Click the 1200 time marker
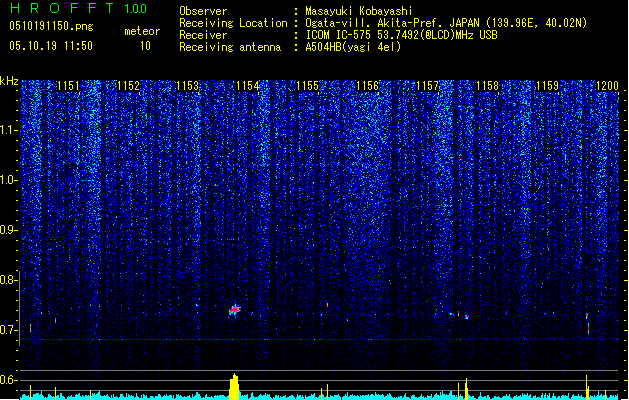 coord(607,86)
